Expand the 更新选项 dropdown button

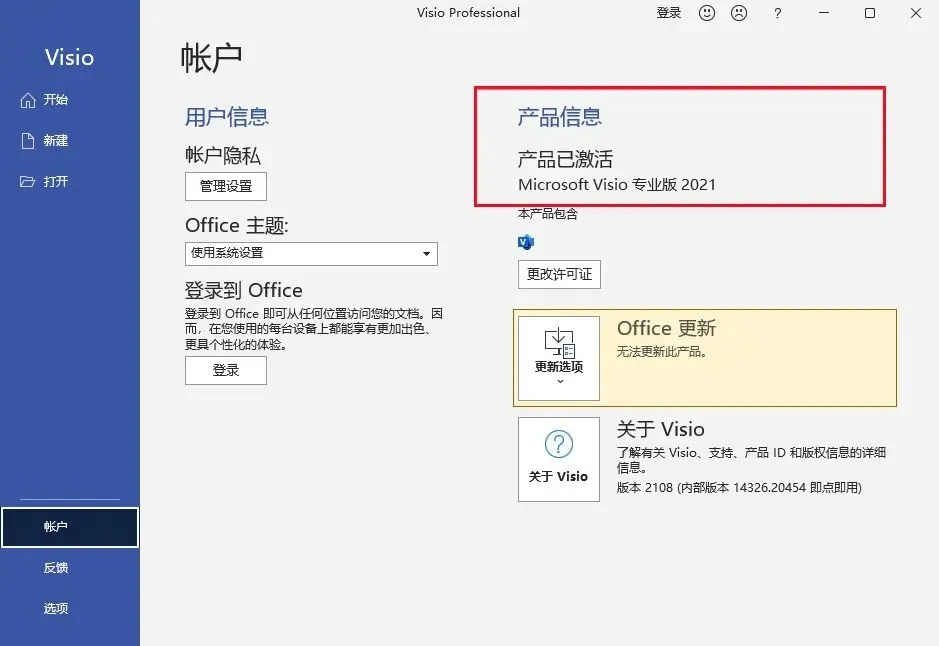pos(559,358)
